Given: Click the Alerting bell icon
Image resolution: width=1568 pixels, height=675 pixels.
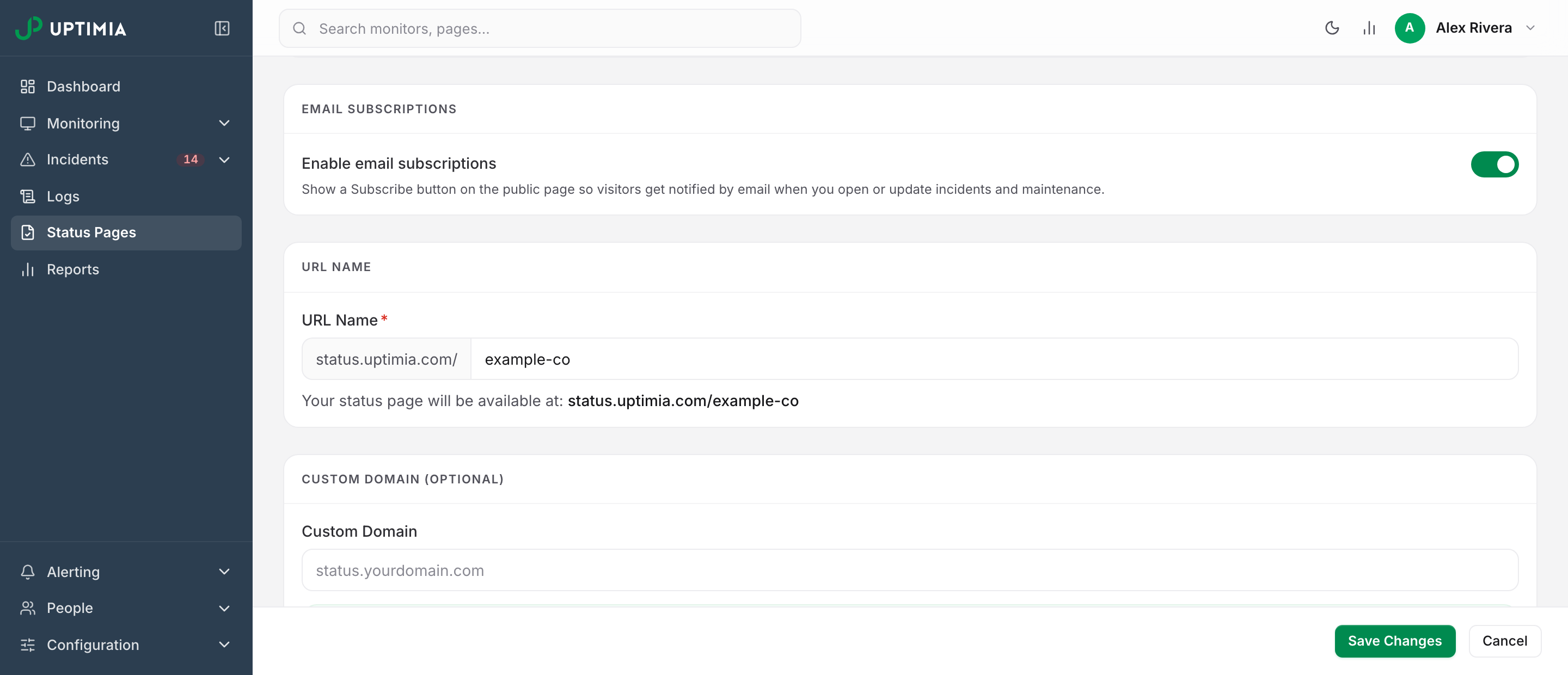Looking at the screenshot, I should coord(27,572).
